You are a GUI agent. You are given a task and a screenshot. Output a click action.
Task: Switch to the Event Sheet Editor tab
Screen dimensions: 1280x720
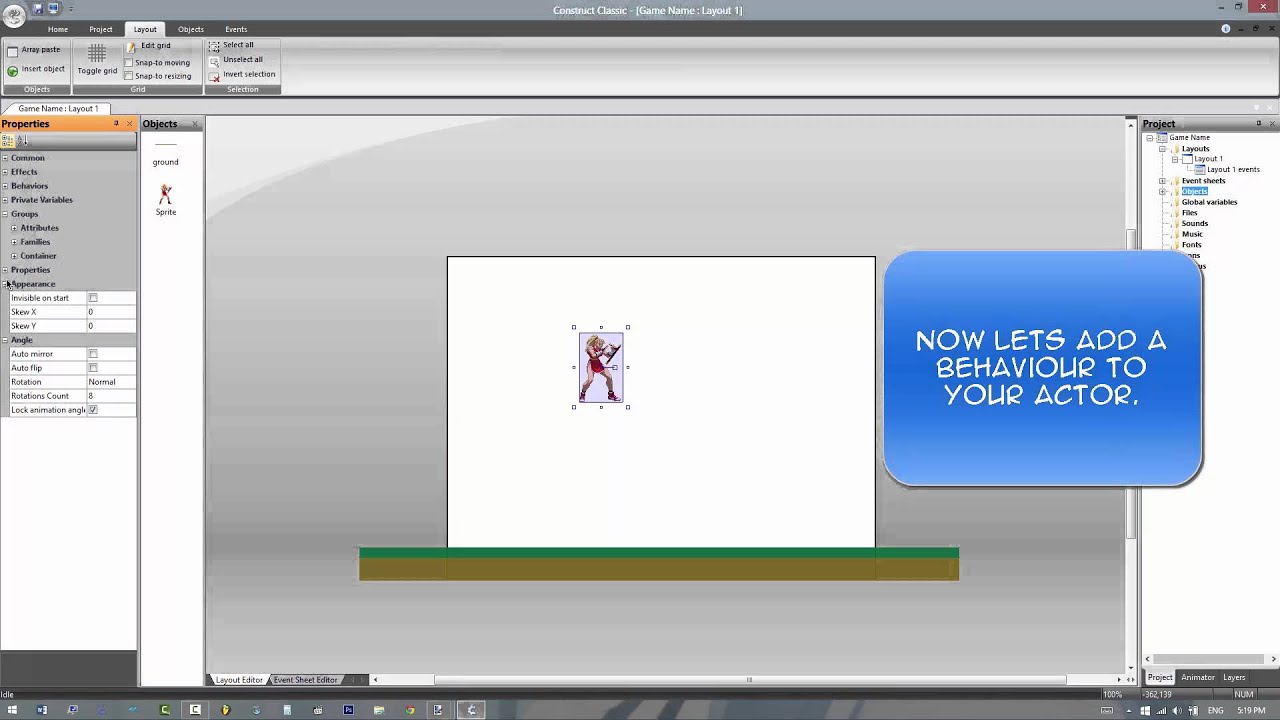(306, 680)
